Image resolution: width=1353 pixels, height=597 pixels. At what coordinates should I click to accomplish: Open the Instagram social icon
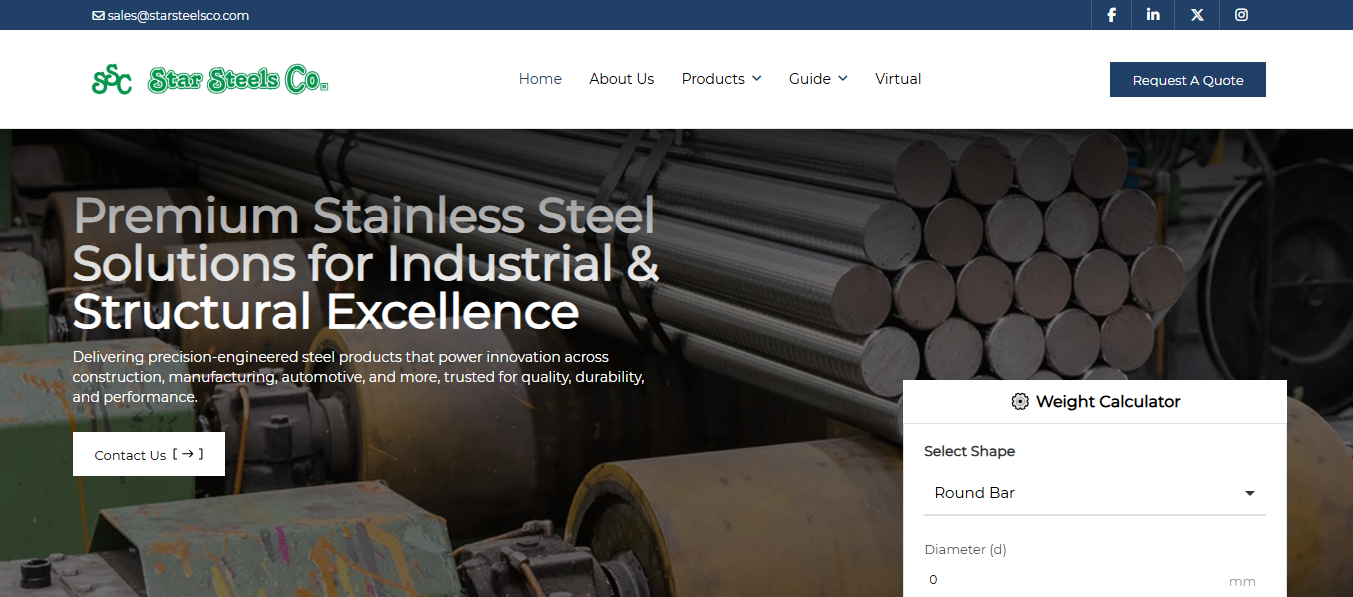coord(1241,15)
